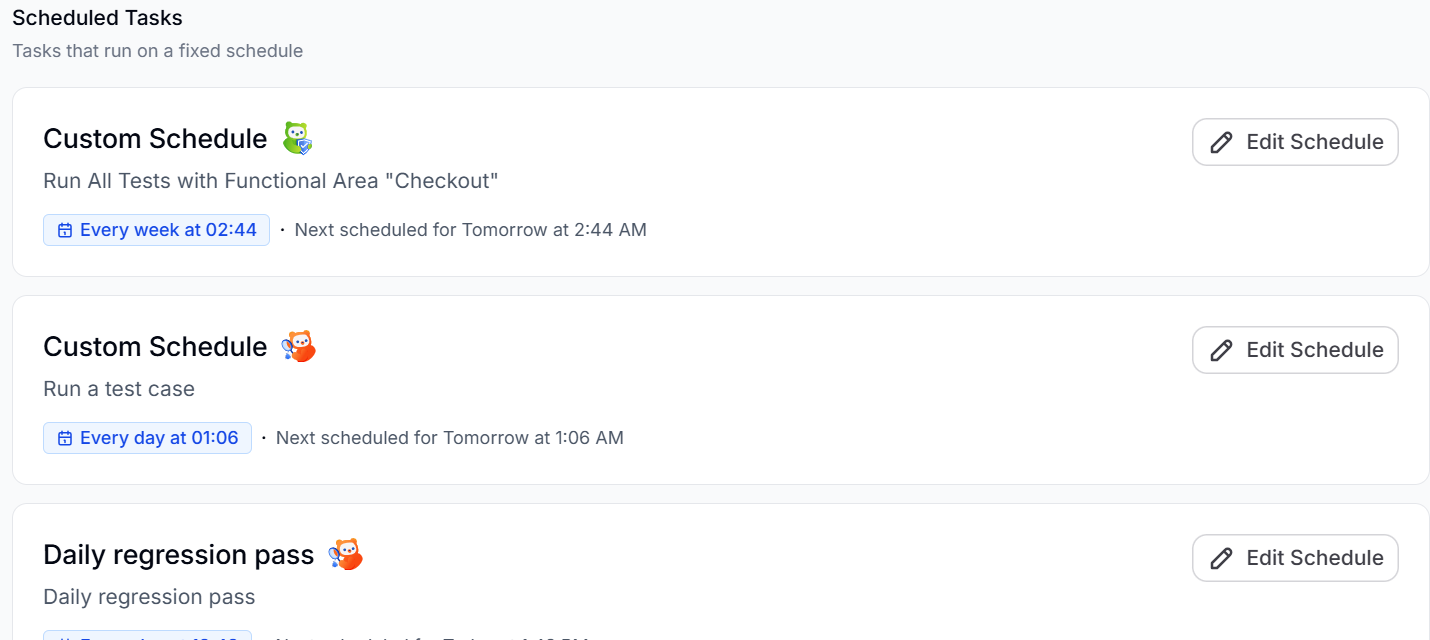This screenshot has height=640, width=1430.
Task: Click the partially visible schedule badge at bottom
Action: click(147, 636)
